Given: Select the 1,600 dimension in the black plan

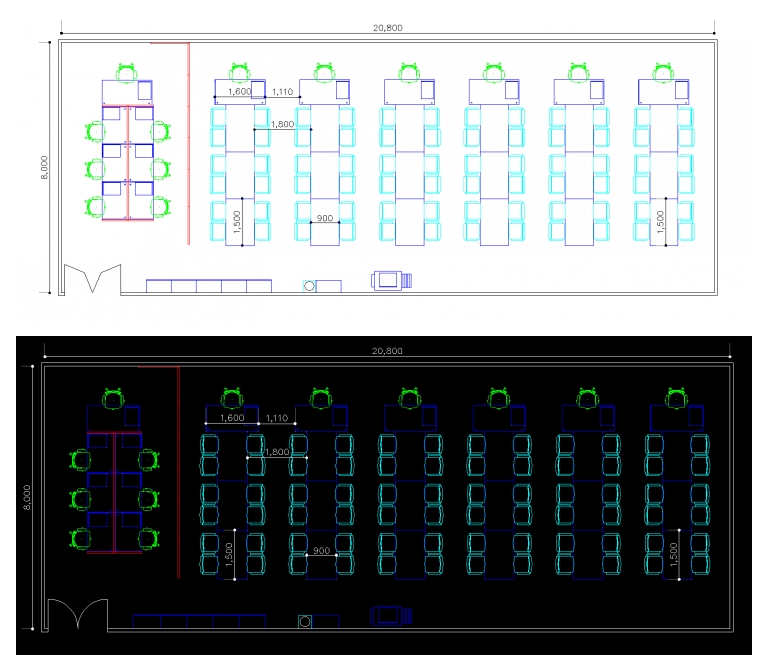Looking at the screenshot, I should [232, 418].
